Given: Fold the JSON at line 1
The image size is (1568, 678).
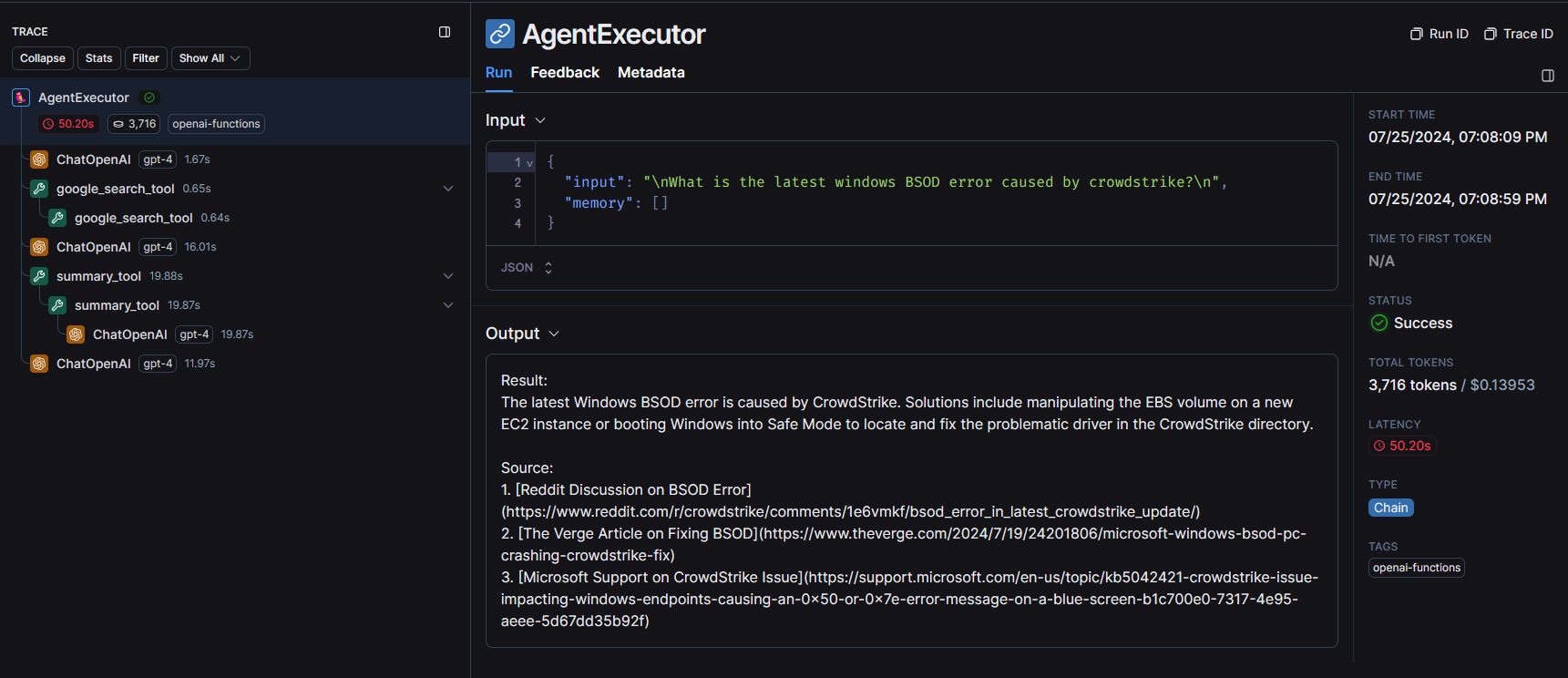Looking at the screenshot, I should [x=529, y=163].
